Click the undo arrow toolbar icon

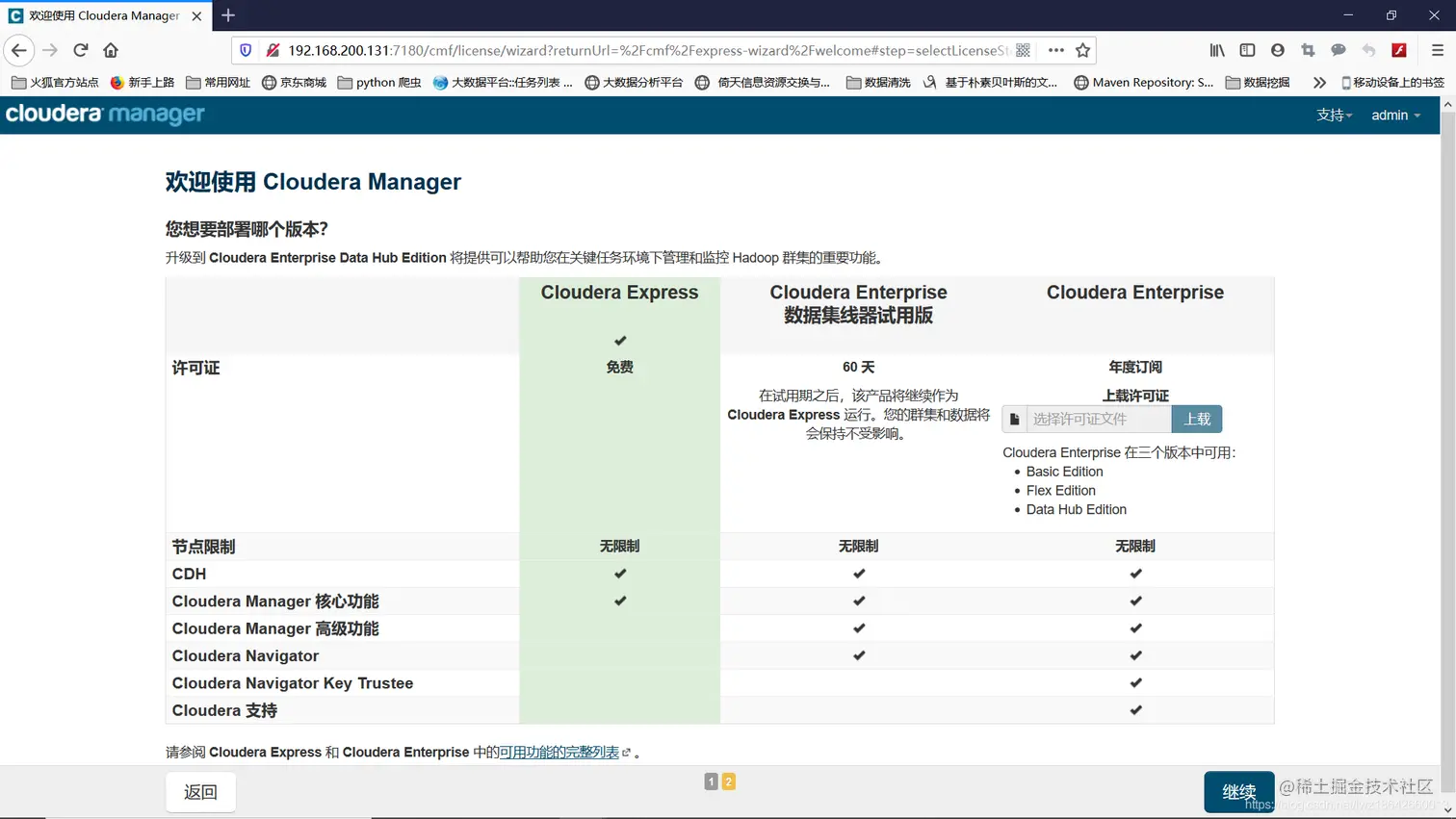[x=1368, y=50]
